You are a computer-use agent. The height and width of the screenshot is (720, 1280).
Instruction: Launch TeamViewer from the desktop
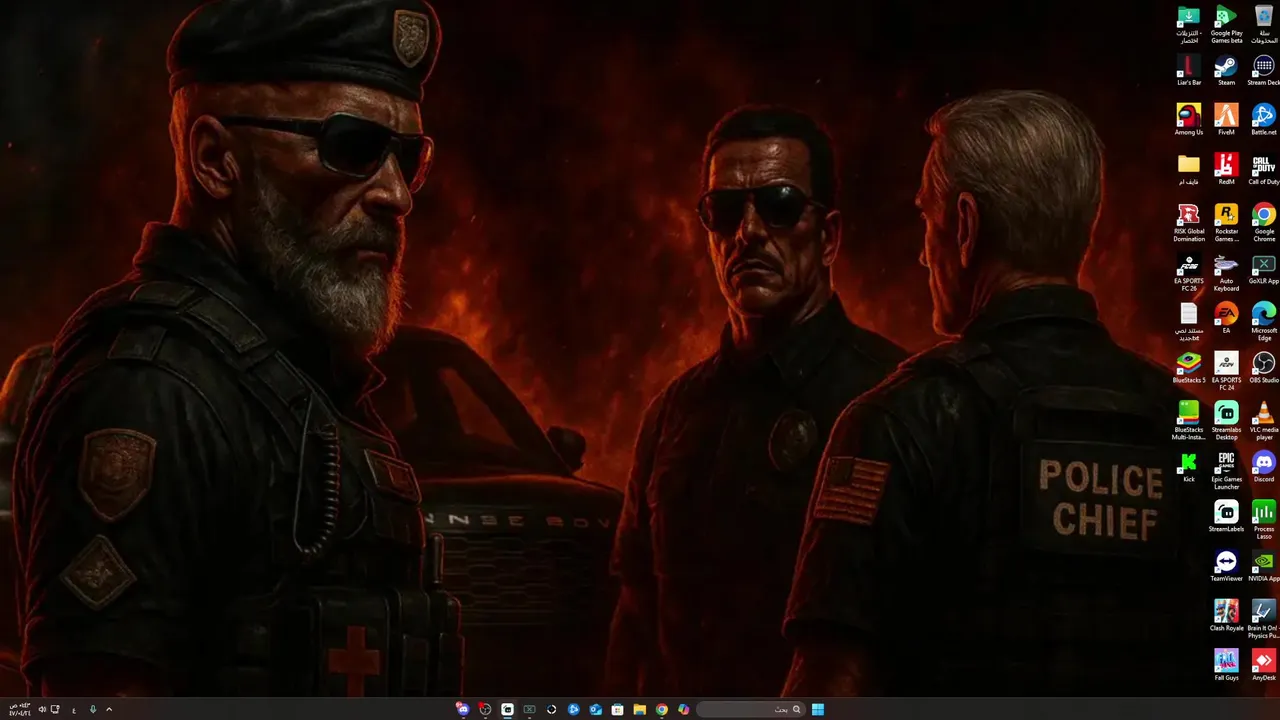point(1226,566)
